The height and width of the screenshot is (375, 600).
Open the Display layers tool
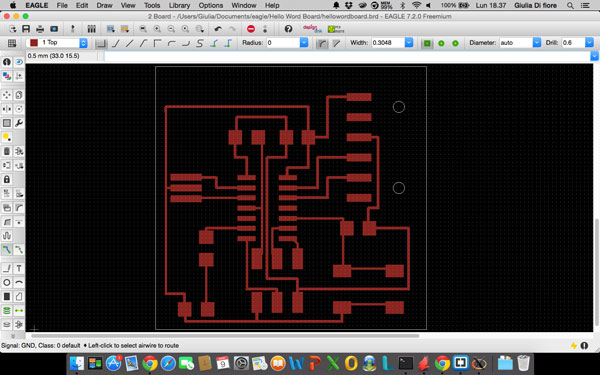point(7,76)
